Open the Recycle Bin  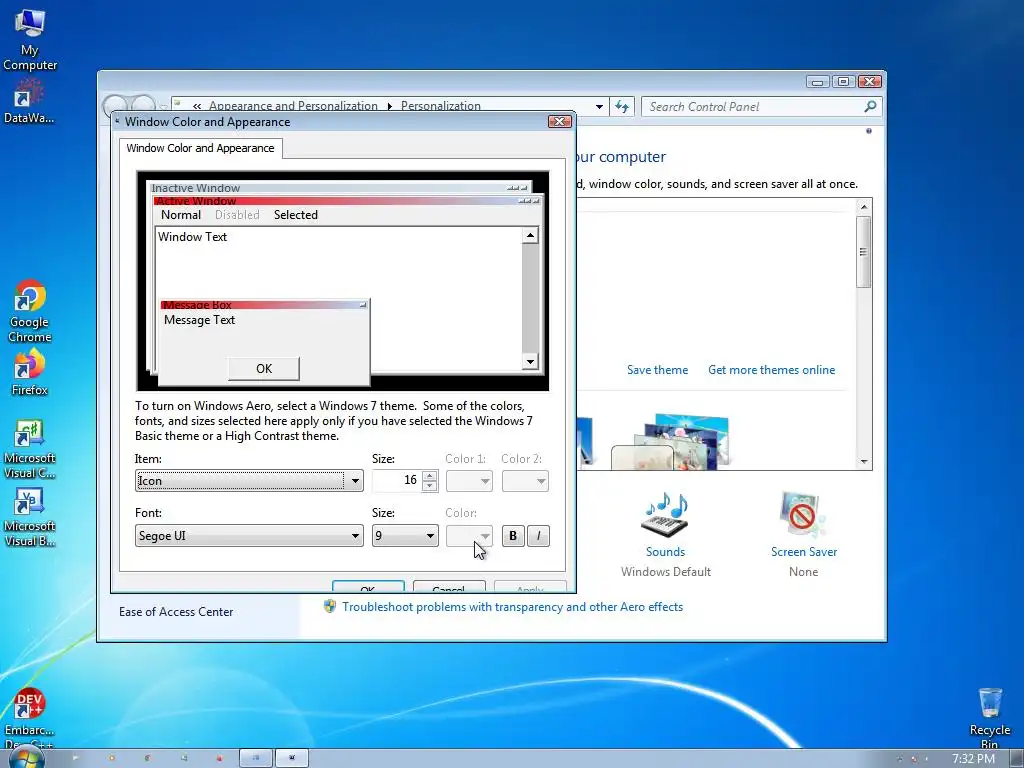pyautogui.click(x=989, y=717)
